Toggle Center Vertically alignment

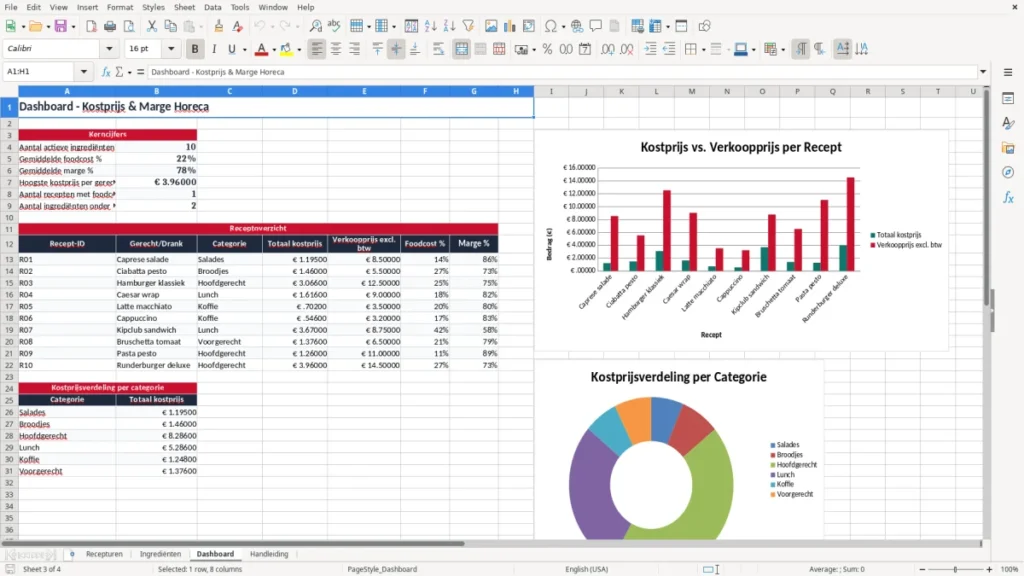tap(396, 49)
